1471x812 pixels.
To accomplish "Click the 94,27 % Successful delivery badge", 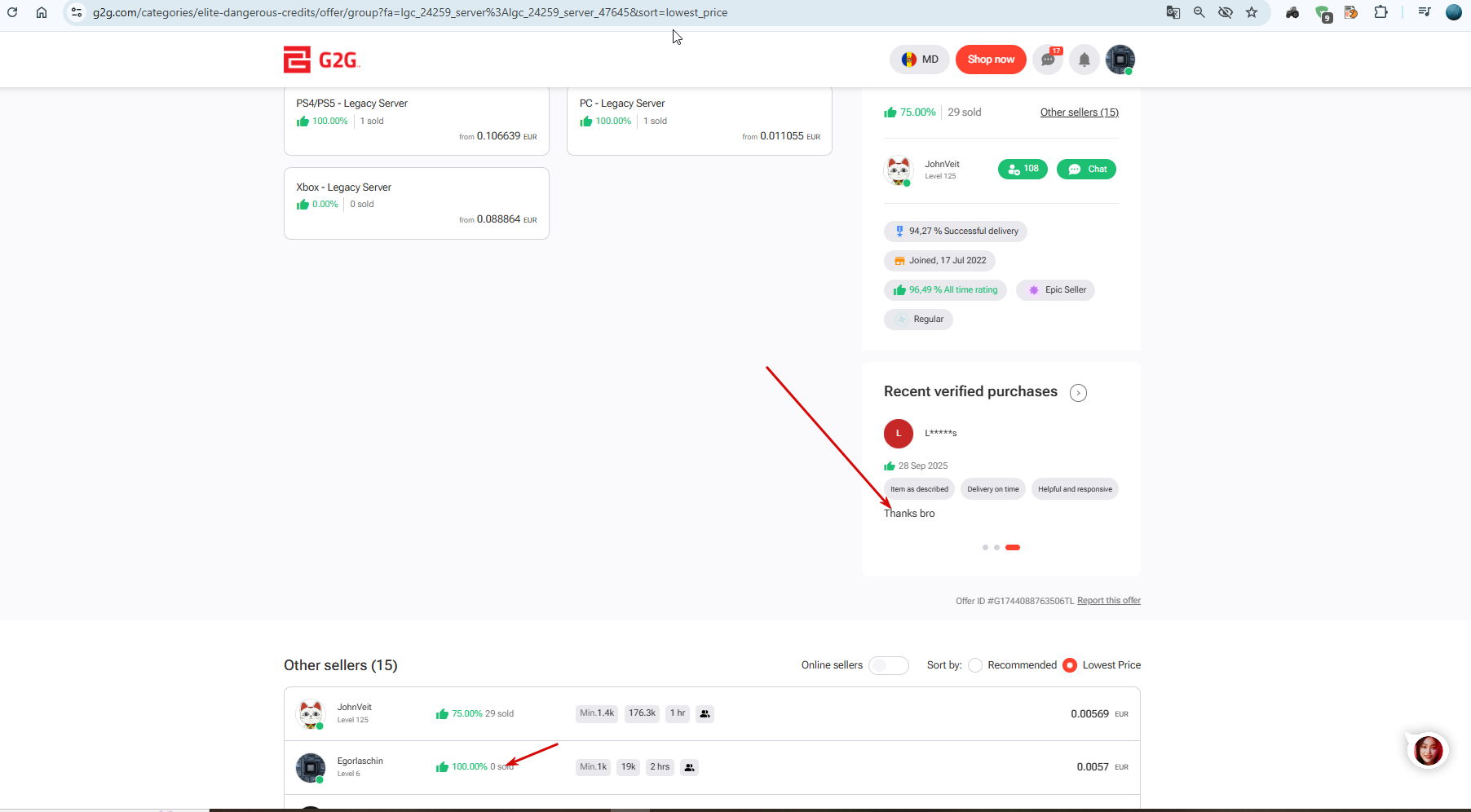I will pyautogui.click(x=956, y=232).
